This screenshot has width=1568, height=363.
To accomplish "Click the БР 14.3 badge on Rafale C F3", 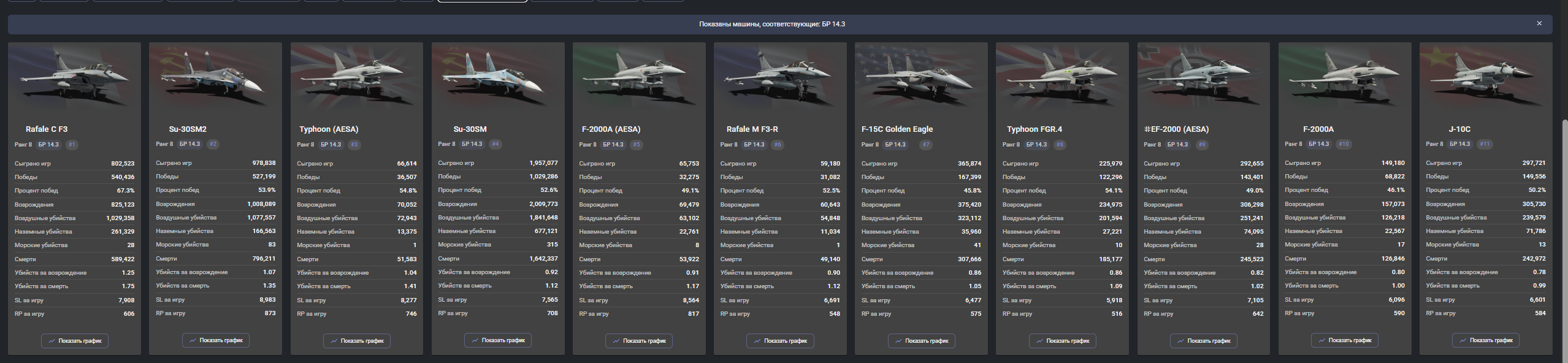I will tap(48, 145).
